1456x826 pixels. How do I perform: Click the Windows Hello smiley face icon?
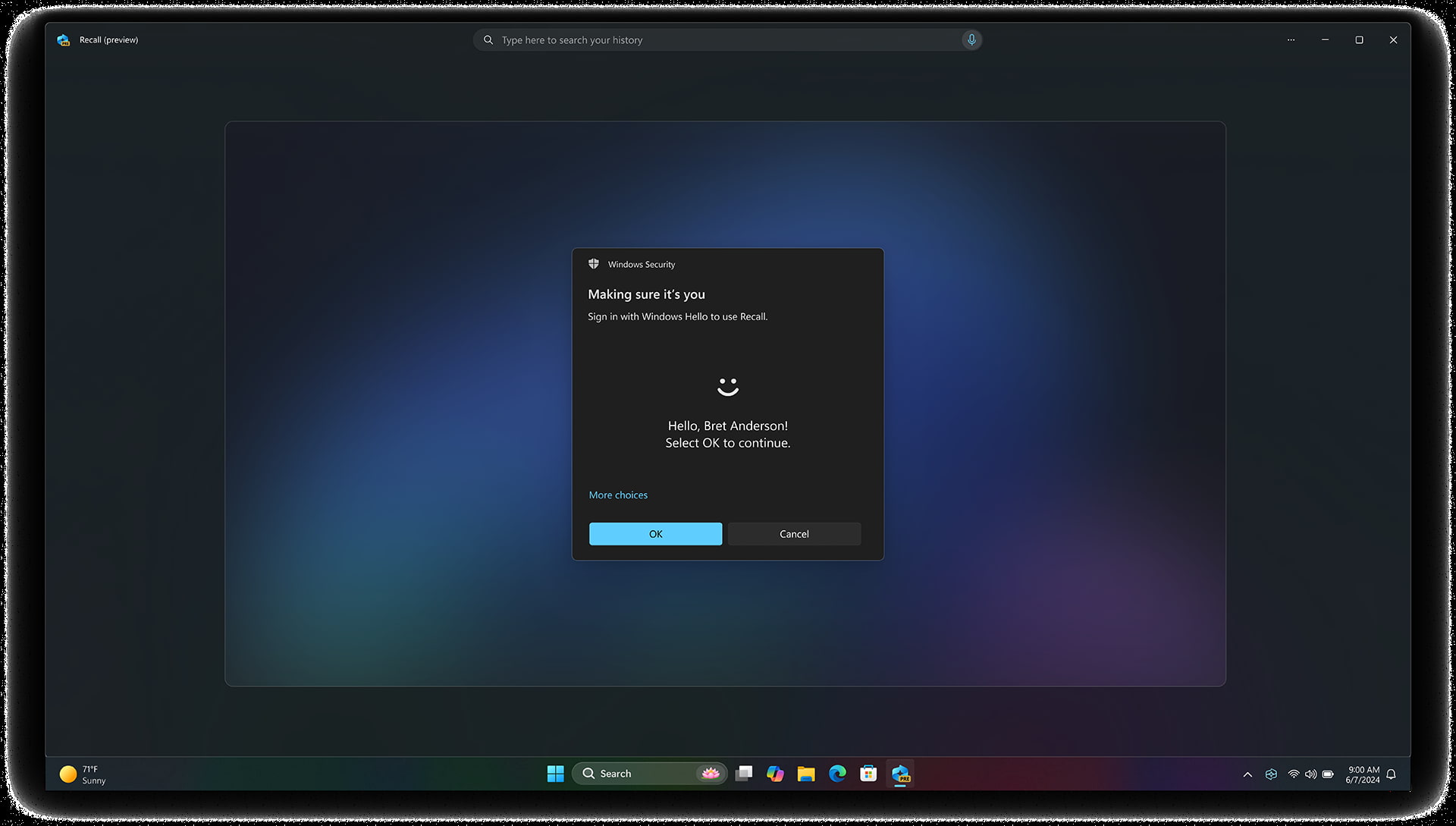(728, 387)
